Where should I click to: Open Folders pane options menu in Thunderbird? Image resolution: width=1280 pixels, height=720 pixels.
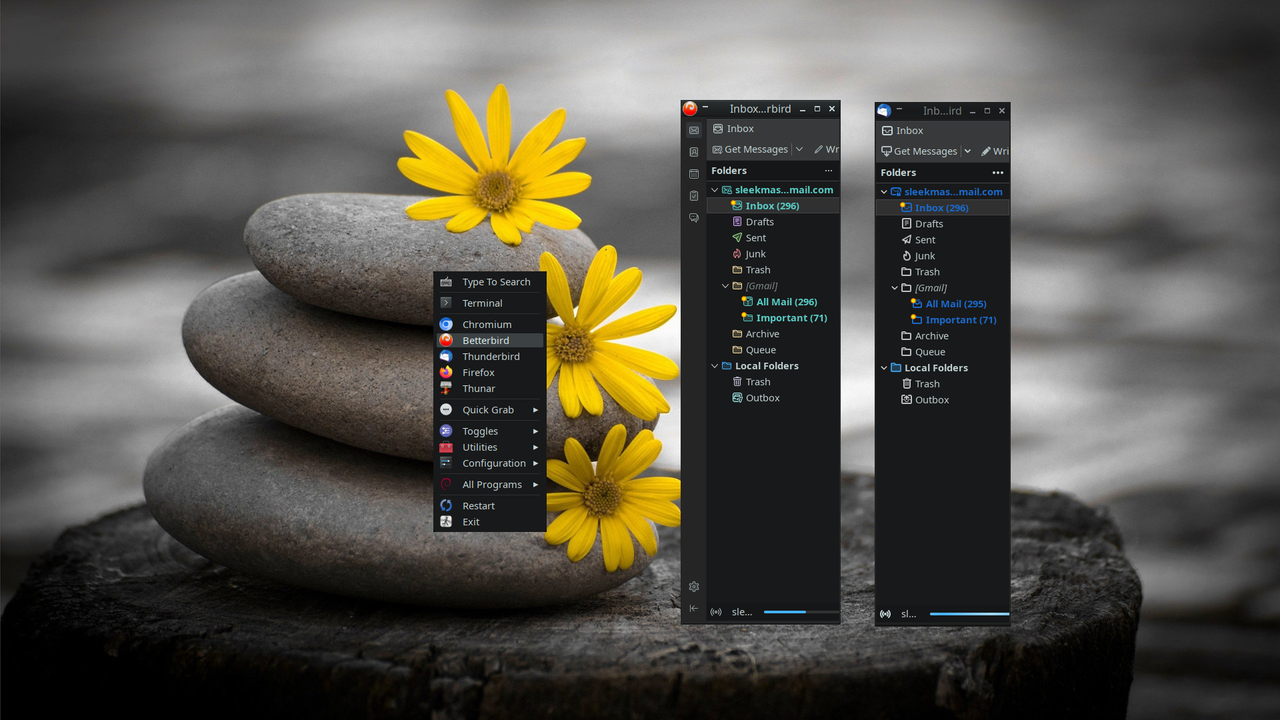point(997,173)
